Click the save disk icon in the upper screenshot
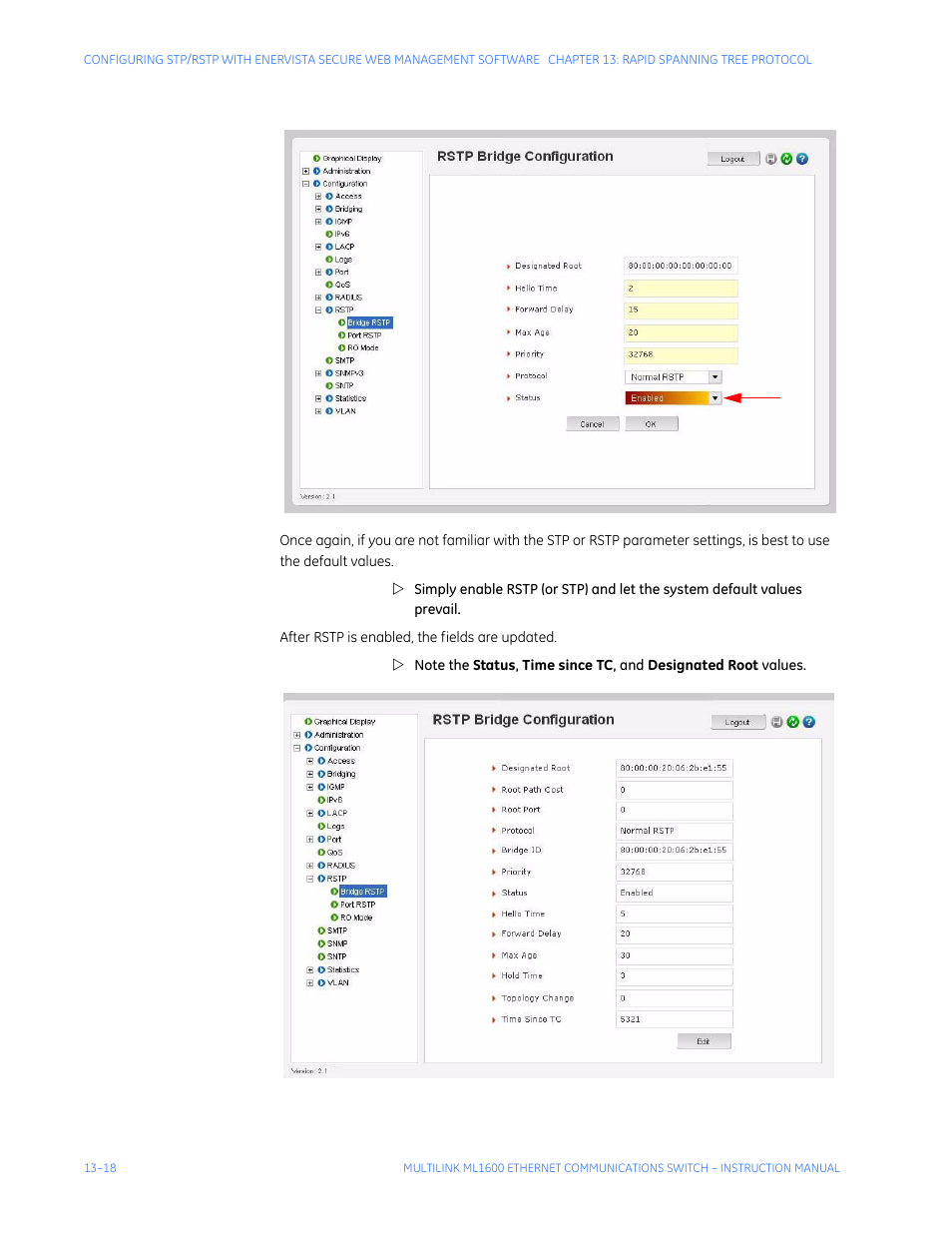 (x=771, y=159)
